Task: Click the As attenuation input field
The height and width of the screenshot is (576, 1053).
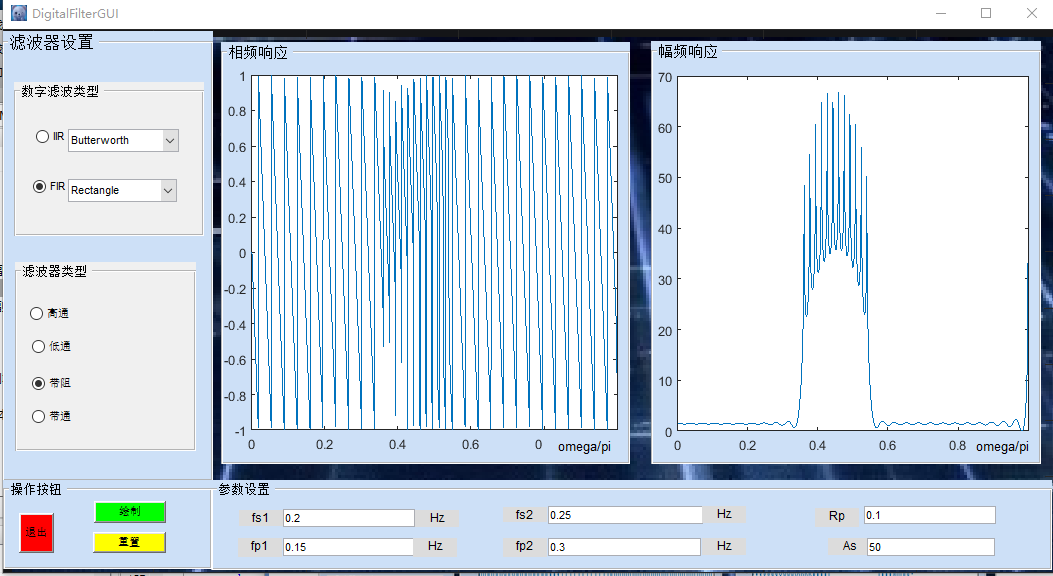Action: point(928,546)
